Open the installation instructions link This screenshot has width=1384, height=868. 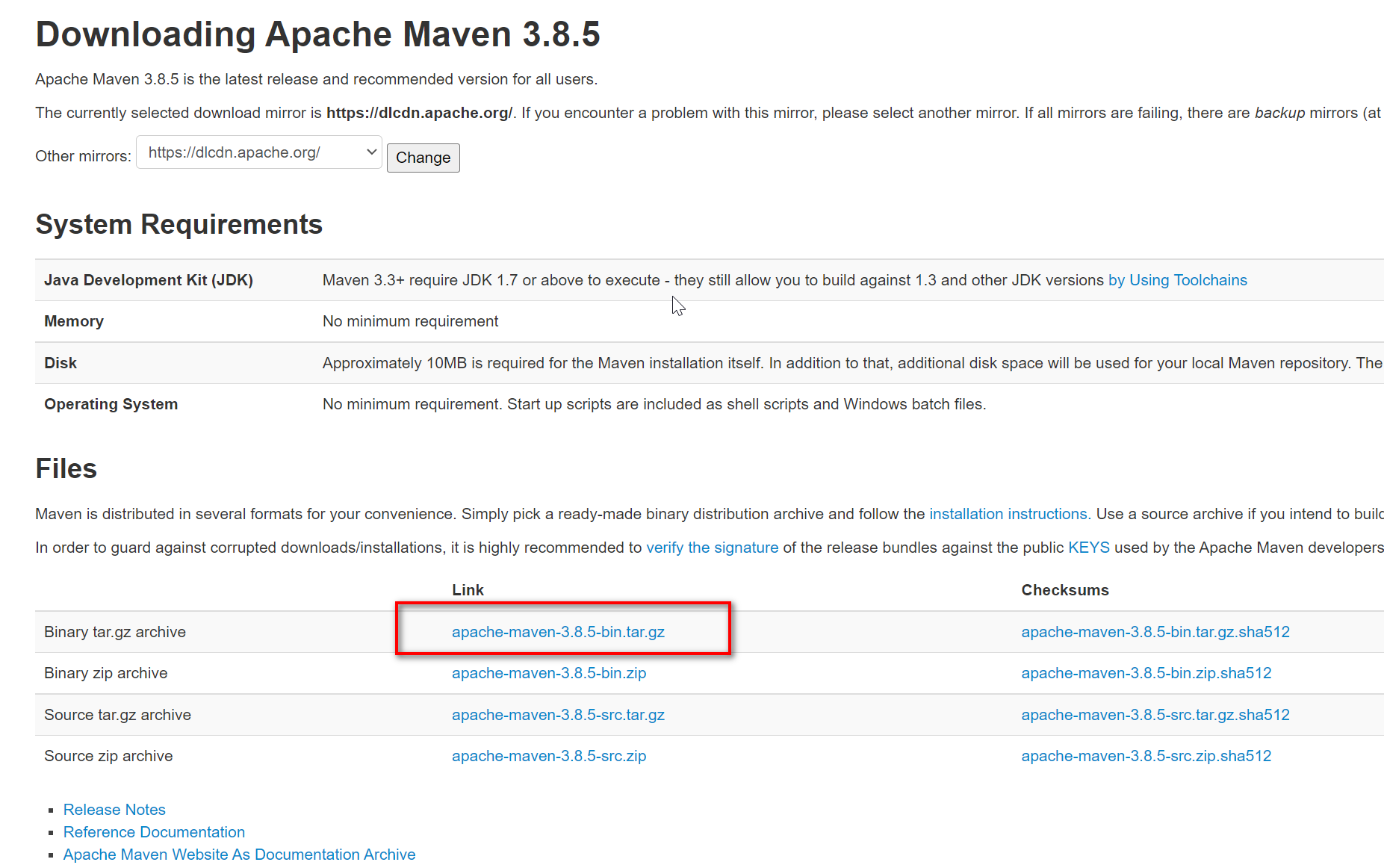click(1008, 514)
